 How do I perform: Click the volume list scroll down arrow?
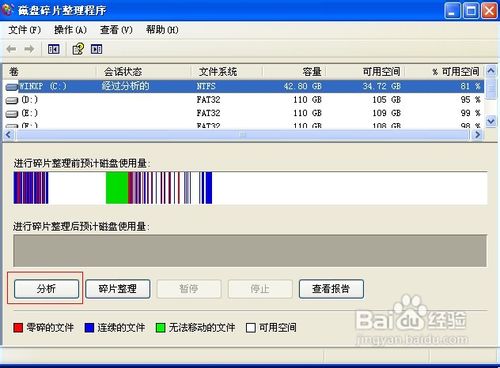pyautogui.click(x=491, y=121)
